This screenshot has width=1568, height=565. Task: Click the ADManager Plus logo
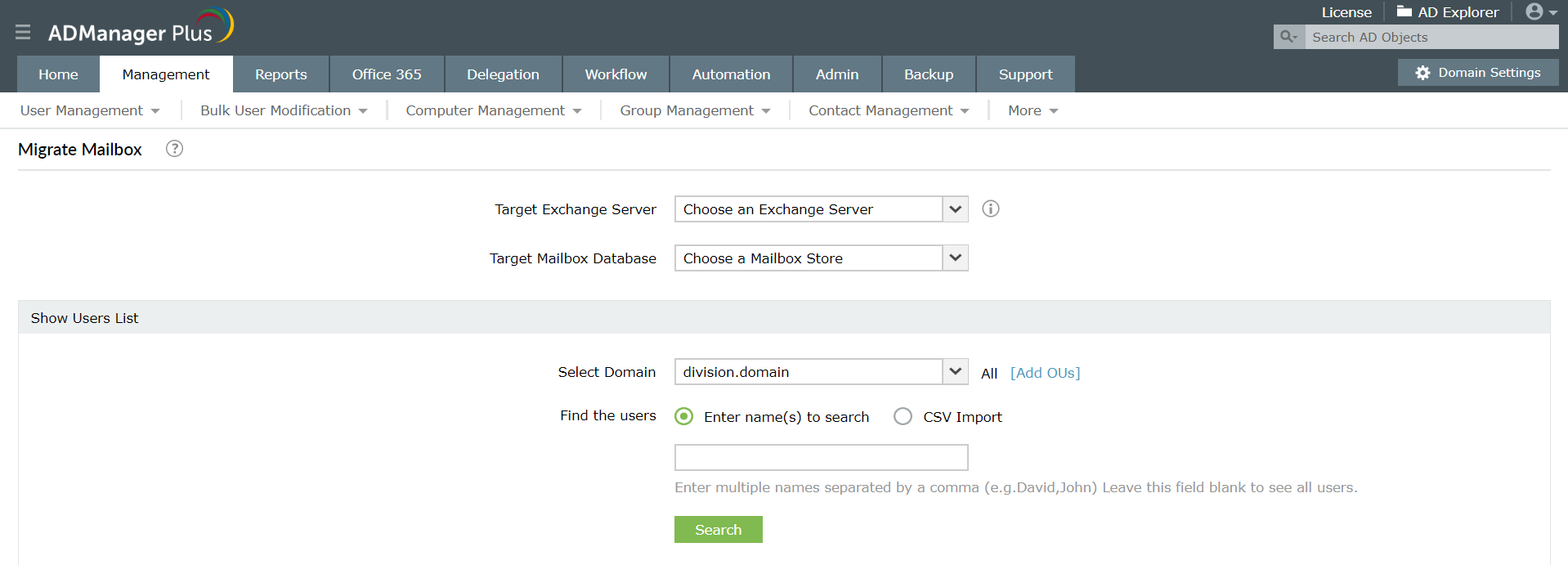click(x=141, y=29)
